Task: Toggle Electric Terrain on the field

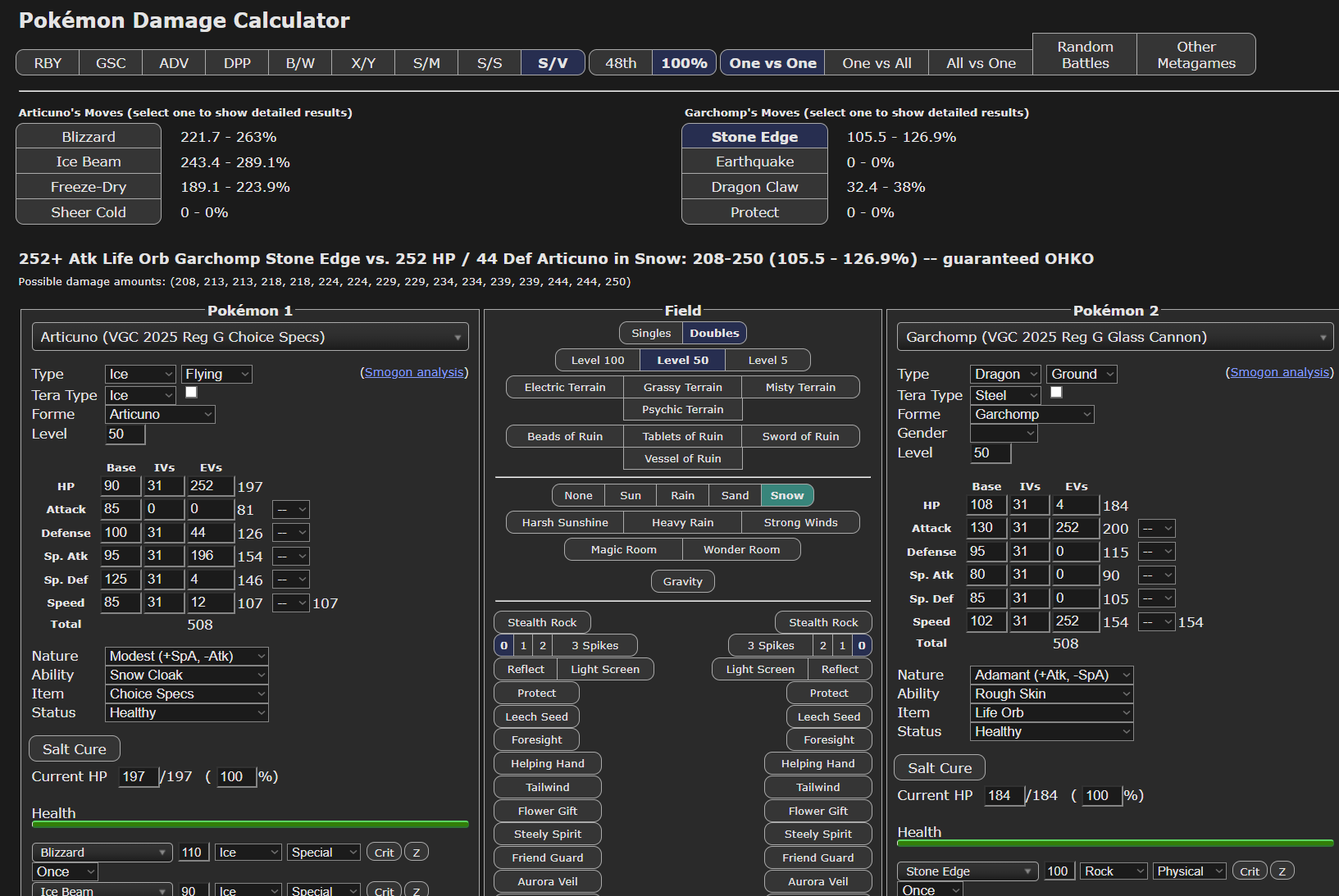Action: pos(564,387)
